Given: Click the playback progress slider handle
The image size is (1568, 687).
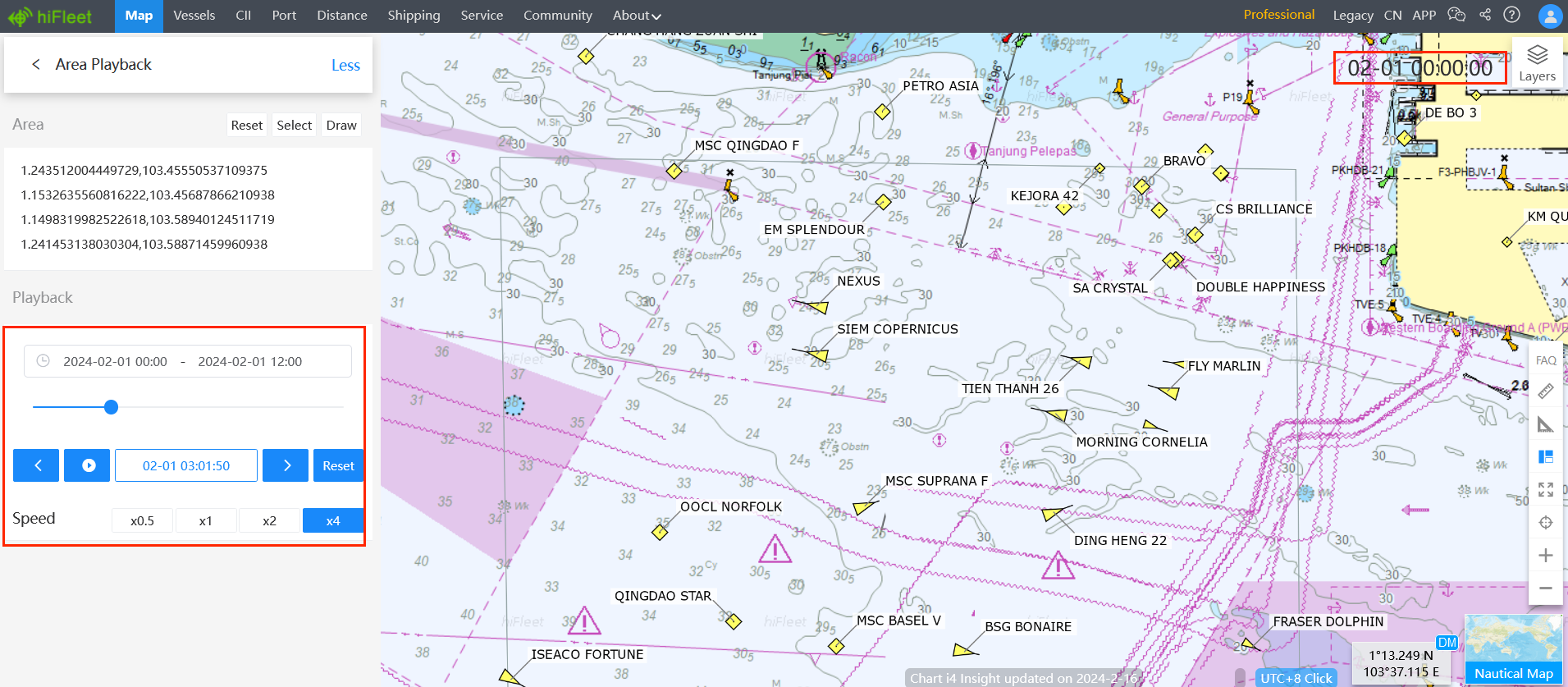Looking at the screenshot, I should tap(112, 407).
